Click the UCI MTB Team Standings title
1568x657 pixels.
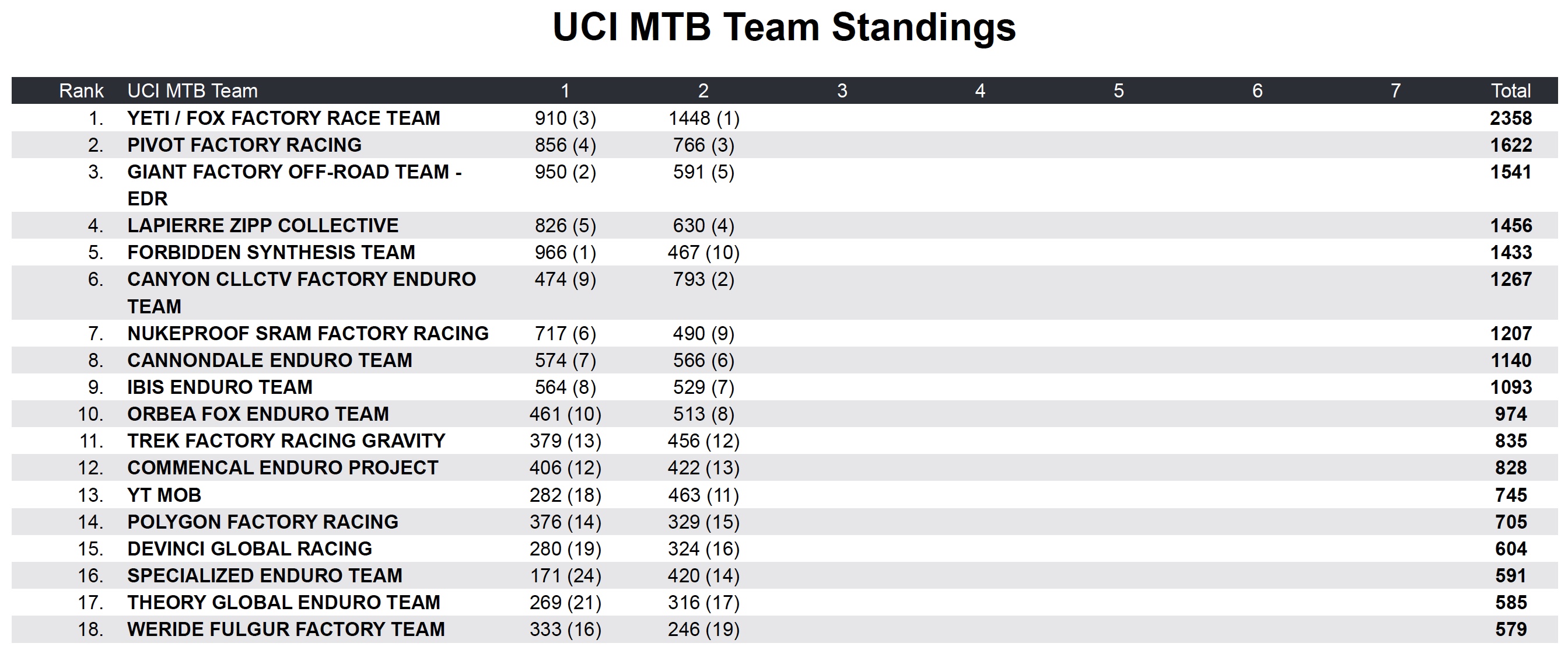tap(784, 27)
